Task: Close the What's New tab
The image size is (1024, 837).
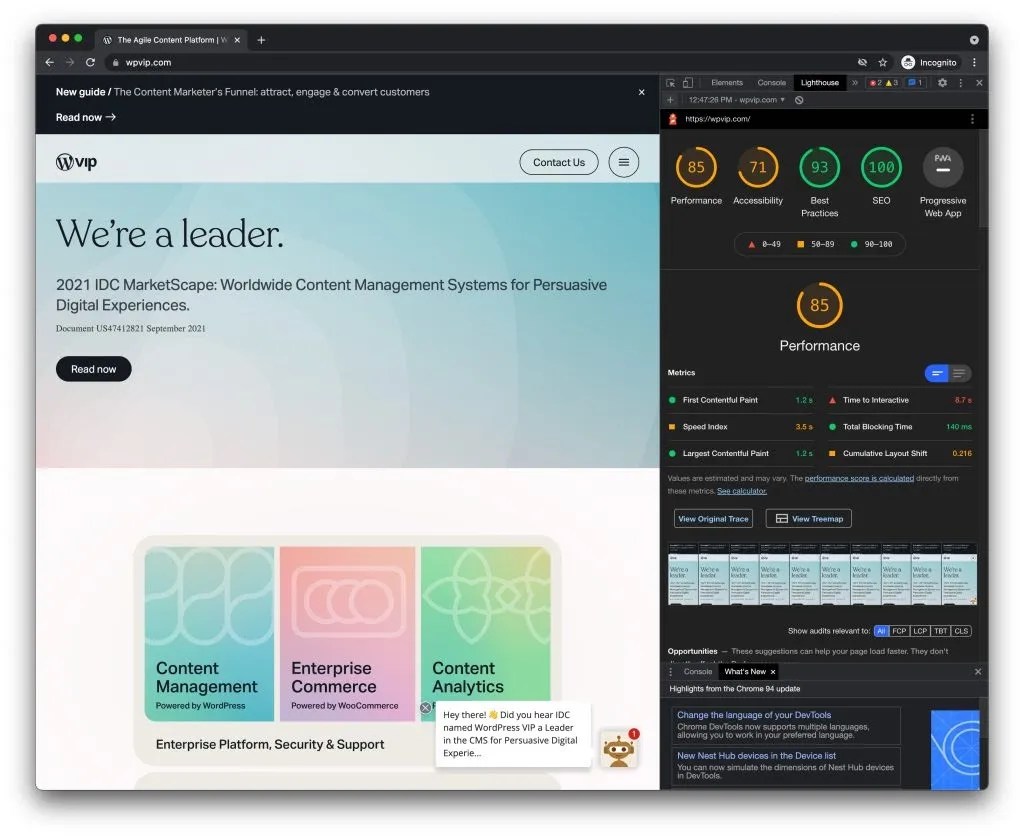Action: click(x=773, y=672)
